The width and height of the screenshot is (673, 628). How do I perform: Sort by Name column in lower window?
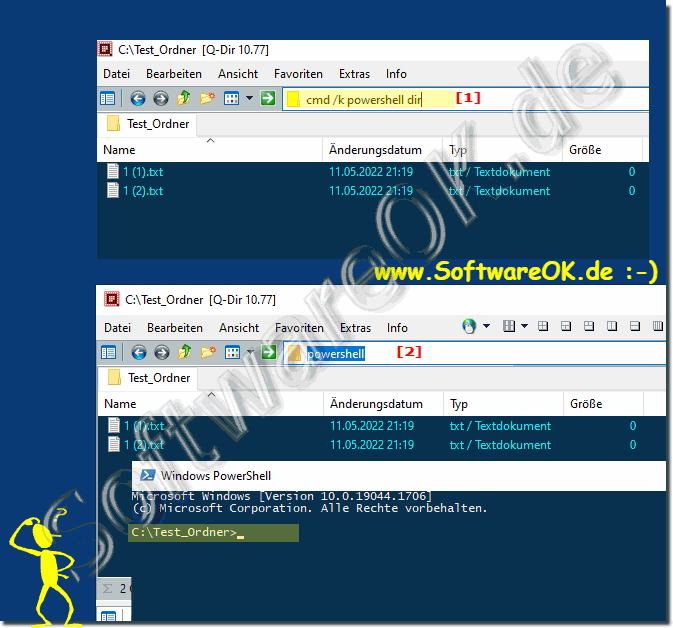(210, 404)
